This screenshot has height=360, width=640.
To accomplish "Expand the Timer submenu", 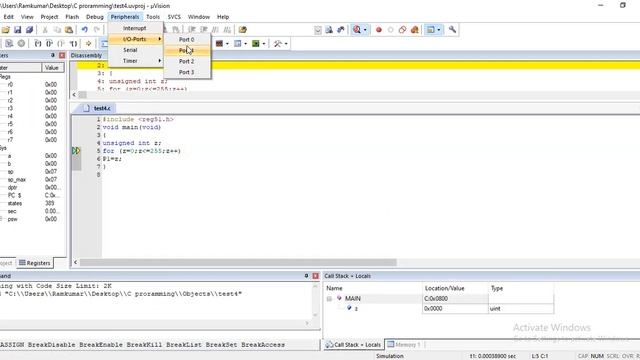I will [136, 61].
